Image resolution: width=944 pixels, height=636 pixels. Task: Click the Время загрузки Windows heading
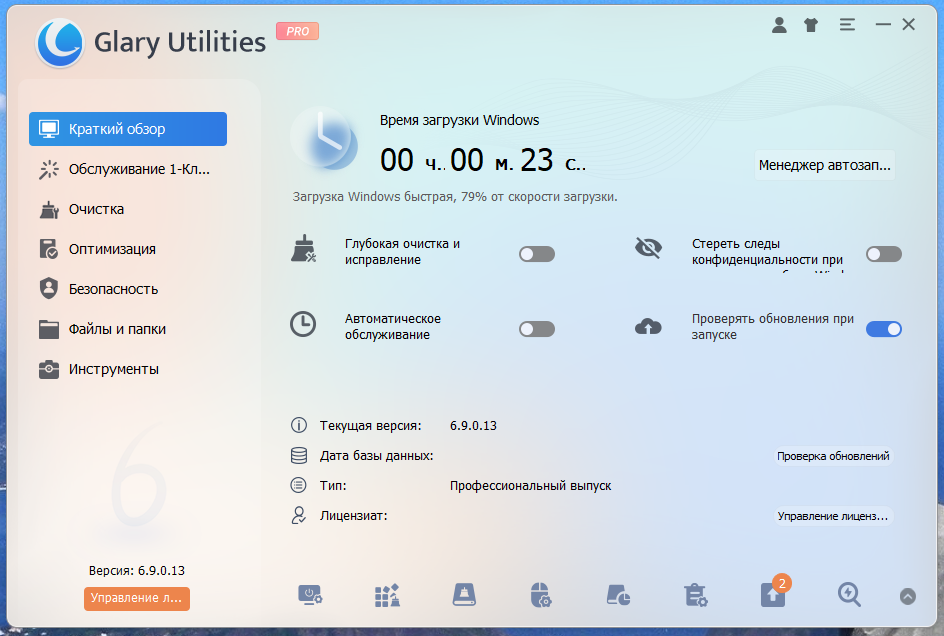tap(459, 120)
